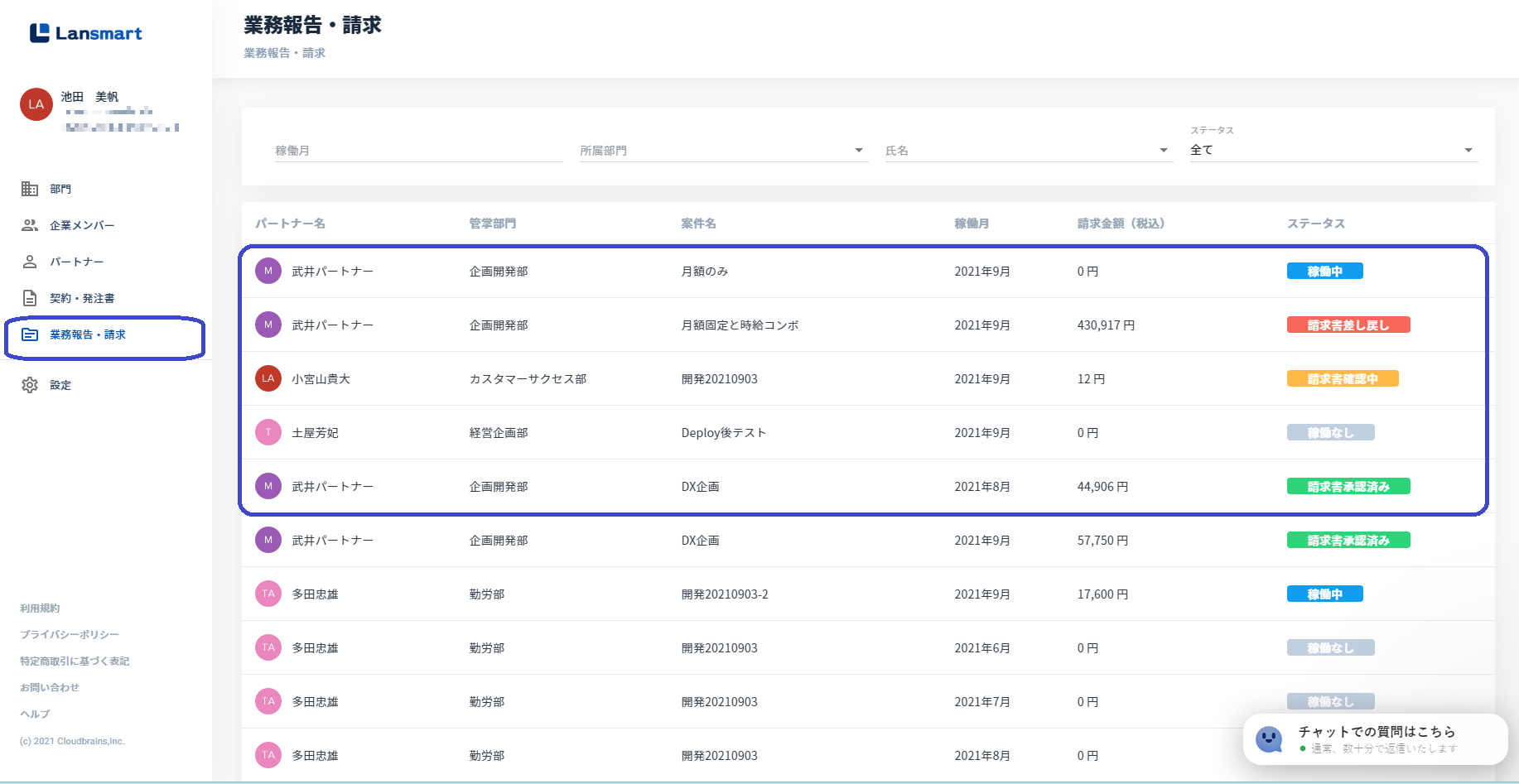Screen dimensions: 1519x784
Task: Click the 企業メンバー people icon
Action: pyautogui.click(x=30, y=225)
